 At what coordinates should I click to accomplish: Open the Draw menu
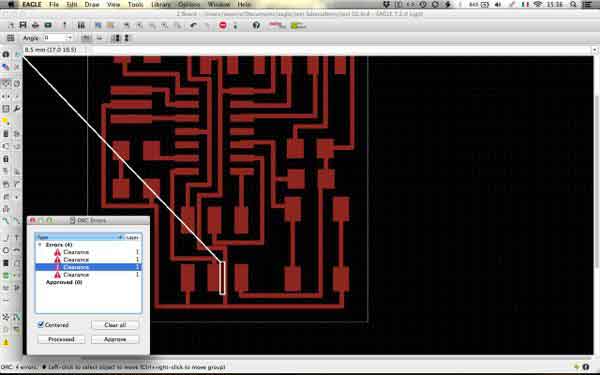click(92, 4)
